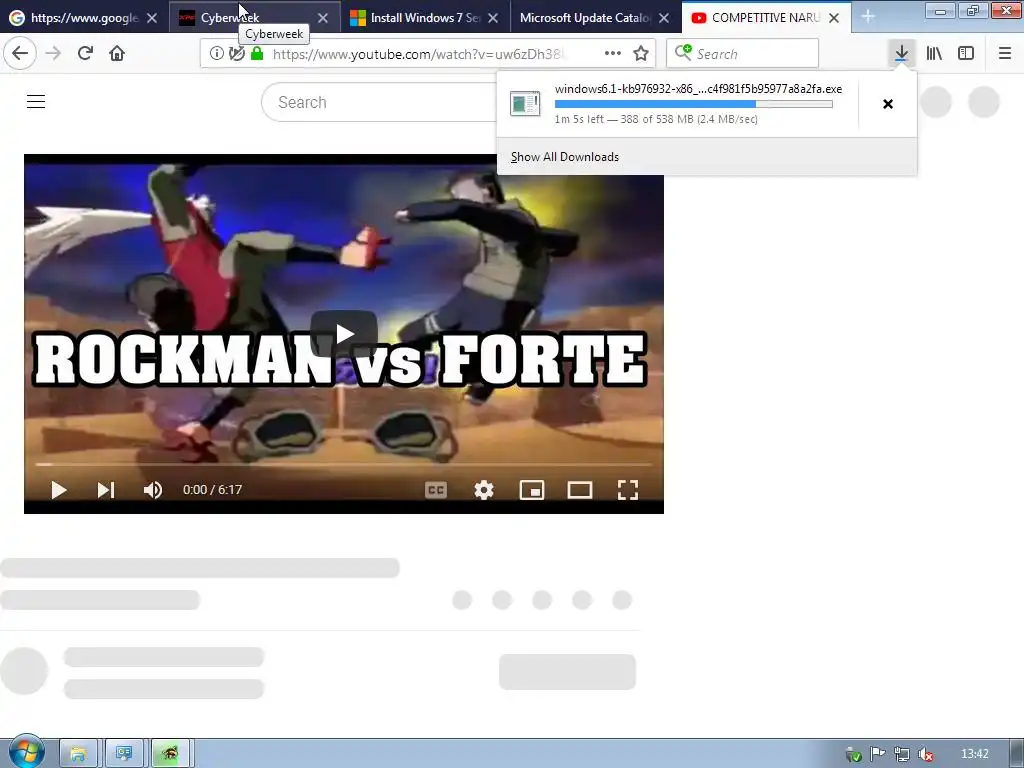Image resolution: width=1024 pixels, height=768 pixels.
Task: Open the Downloads toolbar button
Action: point(901,53)
